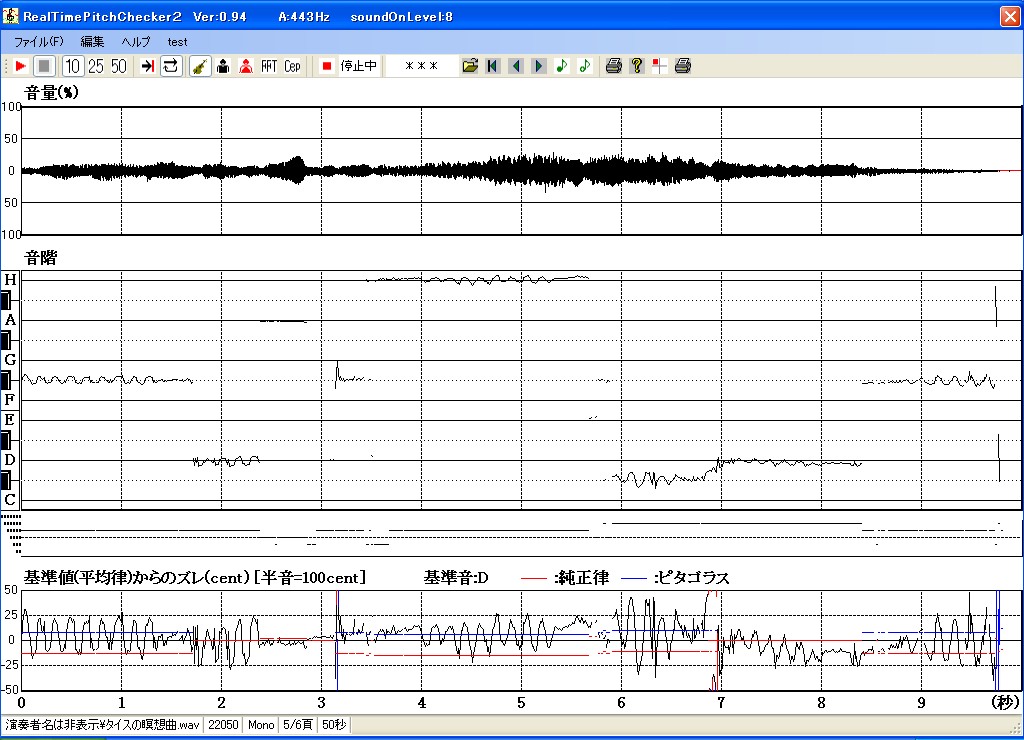
Task: Toggle the loop repeat icon
Action: [x=170, y=66]
